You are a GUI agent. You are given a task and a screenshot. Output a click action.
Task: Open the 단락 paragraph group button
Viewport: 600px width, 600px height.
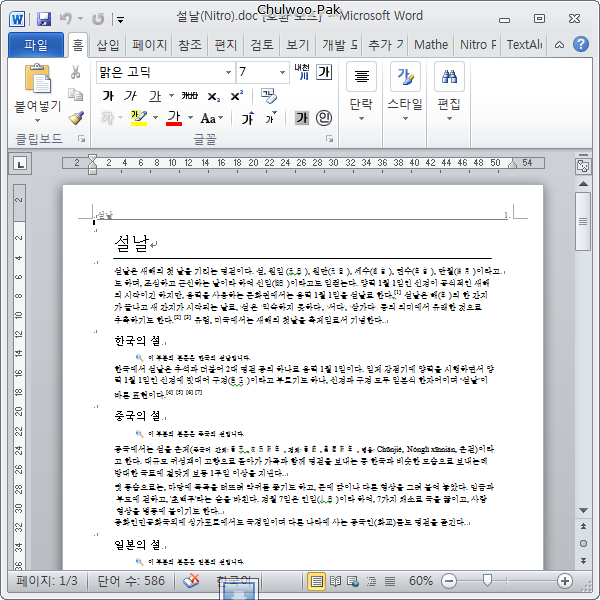361,92
